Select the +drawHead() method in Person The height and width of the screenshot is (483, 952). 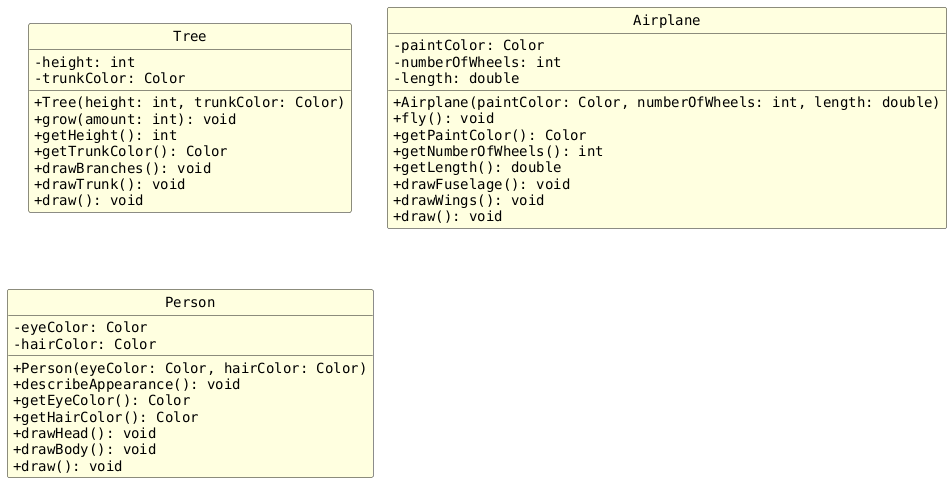tap(84, 433)
